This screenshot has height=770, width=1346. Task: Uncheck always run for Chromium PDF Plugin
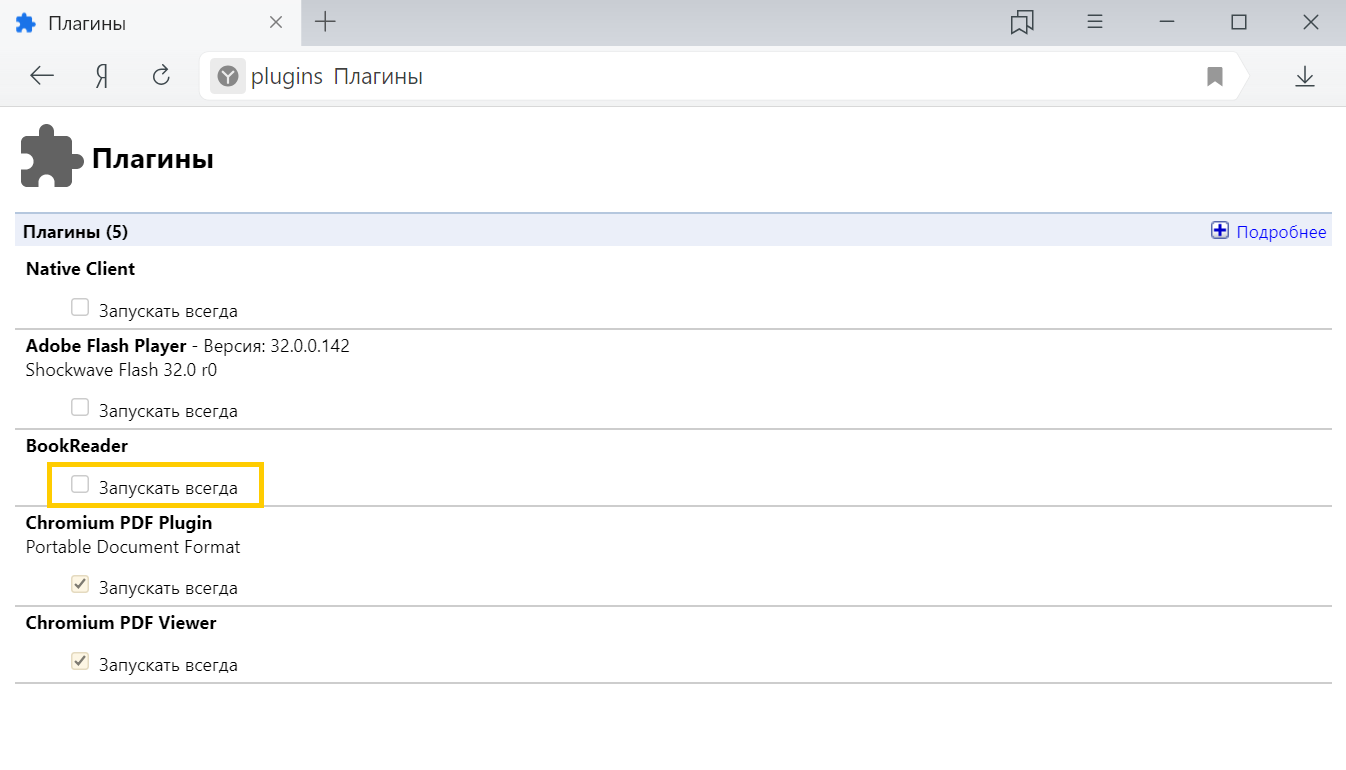[80, 584]
